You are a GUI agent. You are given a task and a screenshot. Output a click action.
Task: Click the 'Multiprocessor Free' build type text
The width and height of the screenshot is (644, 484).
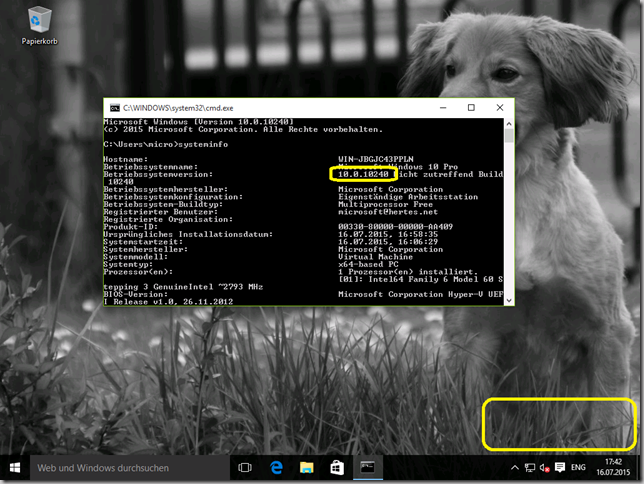(x=386, y=204)
